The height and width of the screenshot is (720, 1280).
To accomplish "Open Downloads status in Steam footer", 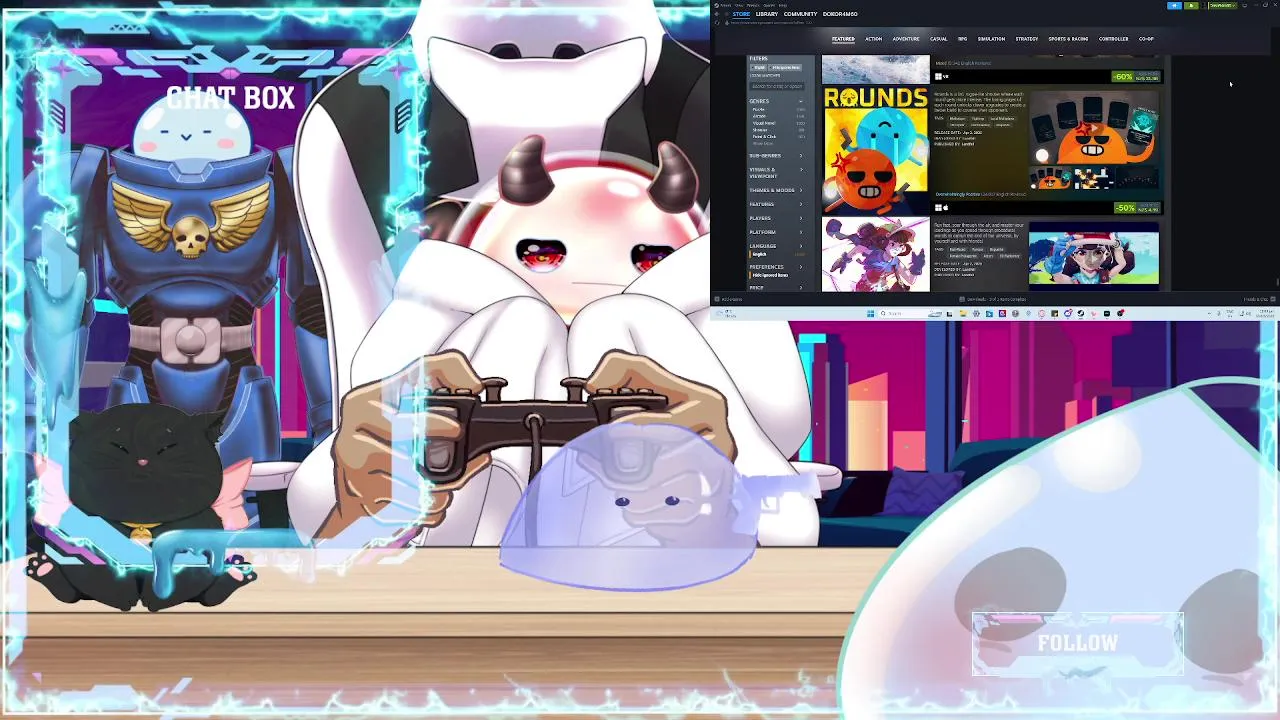I will pyautogui.click(x=993, y=299).
